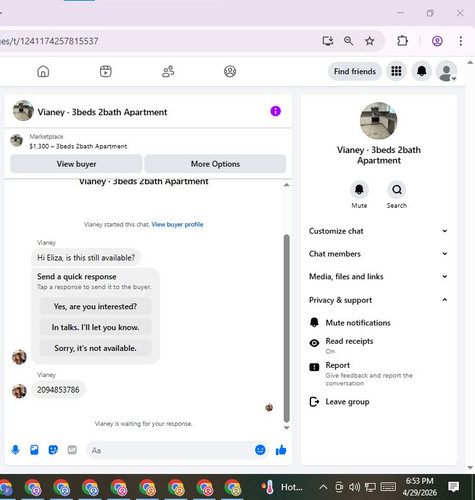Open the Chrome three-dot menu
The width and height of the screenshot is (475, 500).
click(x=461, y=41)
